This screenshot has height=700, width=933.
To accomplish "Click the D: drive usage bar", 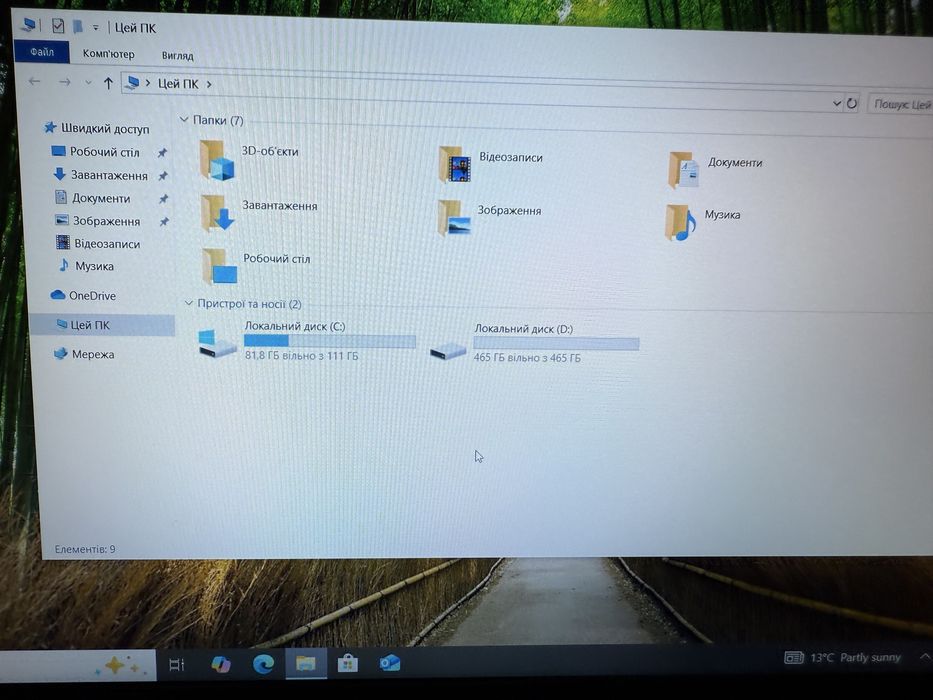I will tap(556, 343).
